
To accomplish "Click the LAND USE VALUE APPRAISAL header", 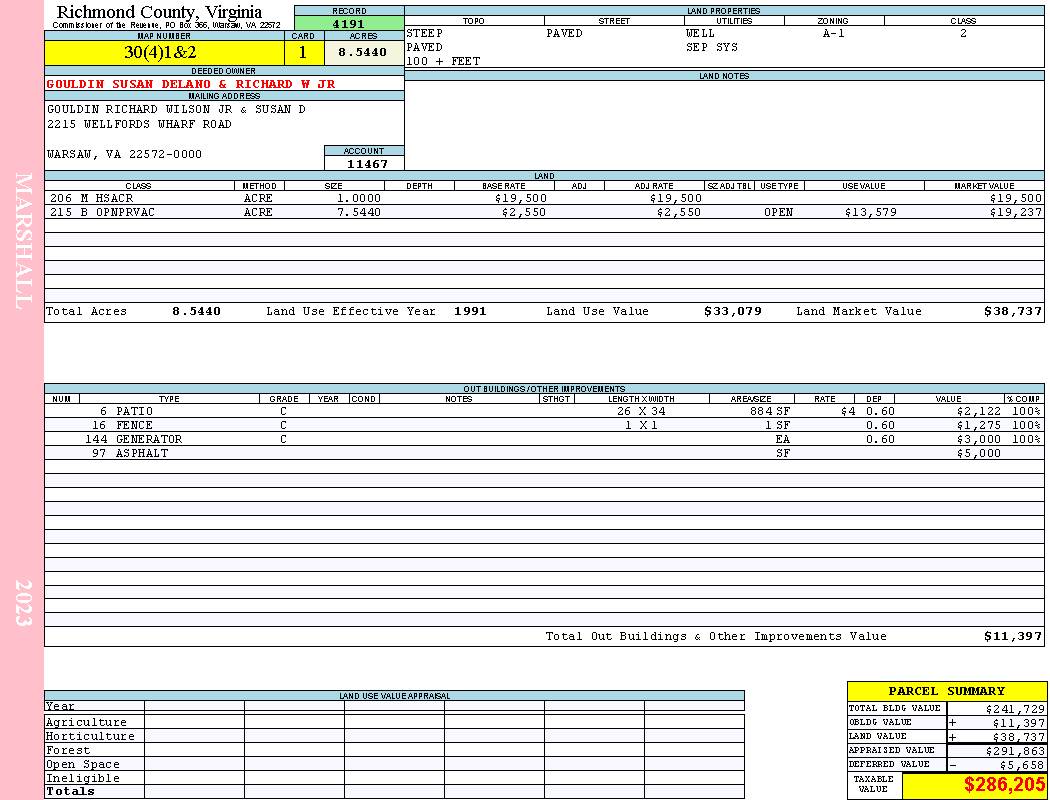I will click(394, 696).
